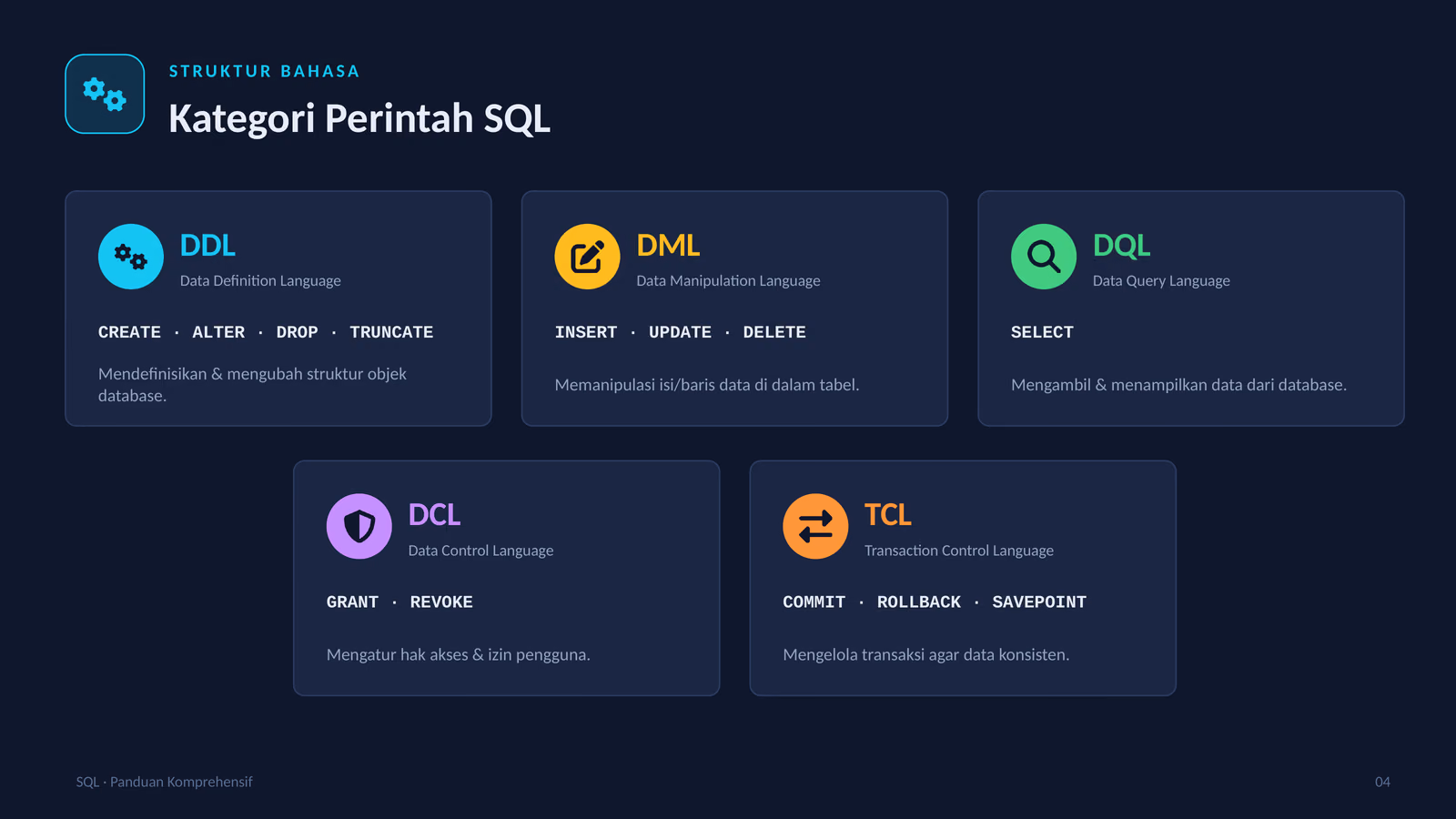This screenshot has height=819, width=1456.
Task: Click the TRUNCATE command keyword
Action: pos(391,332)
